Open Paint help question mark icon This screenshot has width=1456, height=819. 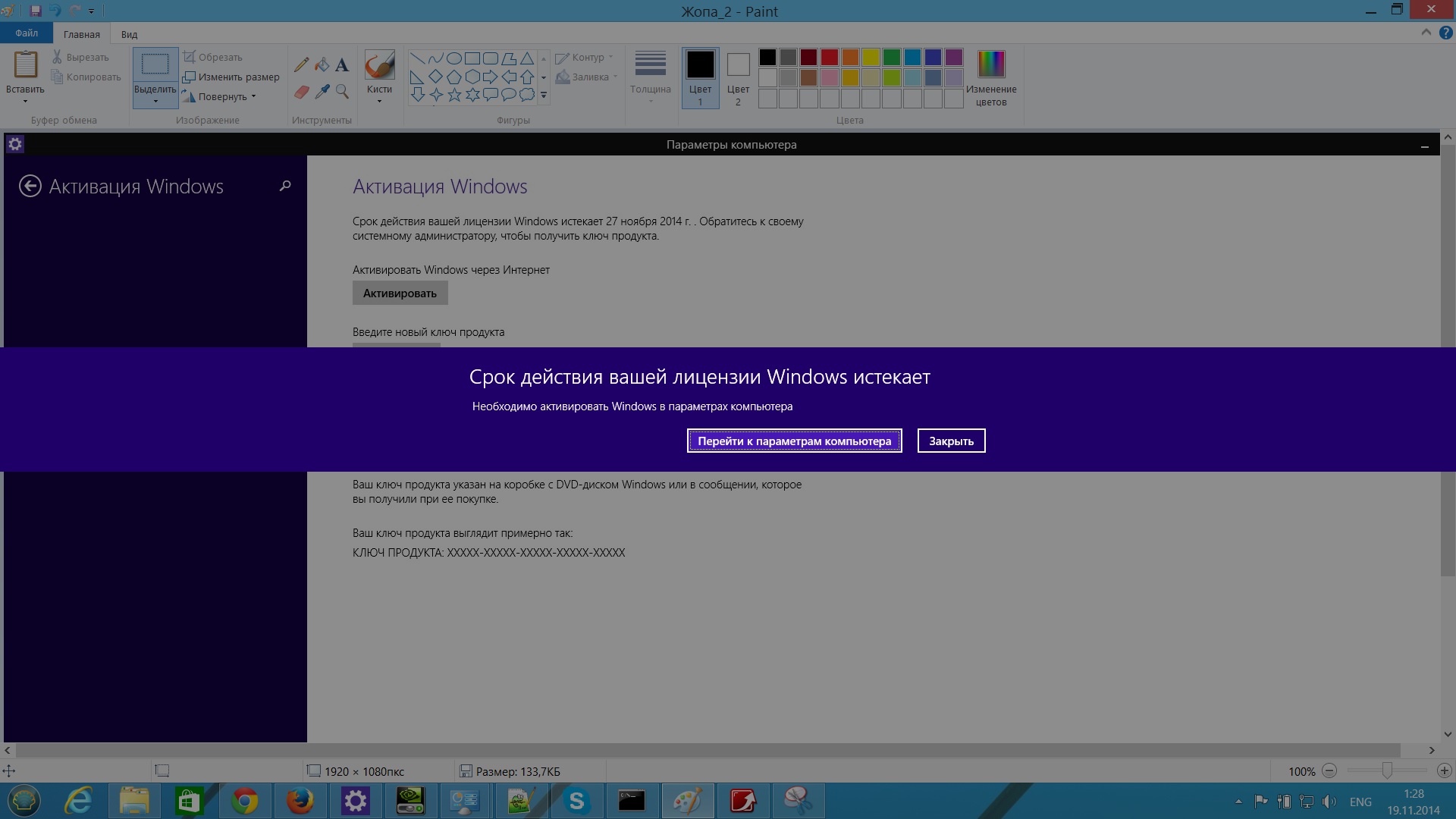click(x=1445, y=33)
